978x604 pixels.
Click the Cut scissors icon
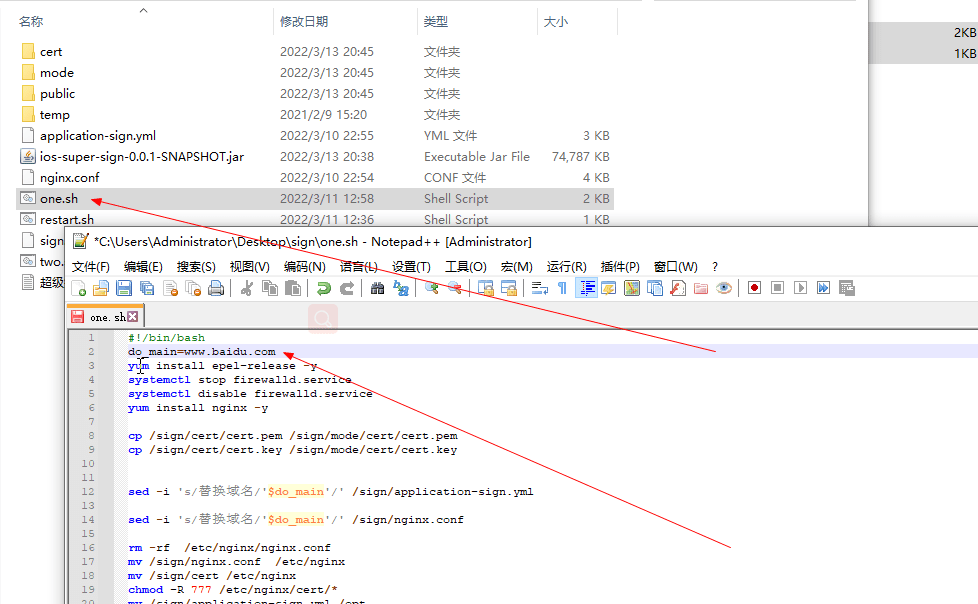[246, 288]
